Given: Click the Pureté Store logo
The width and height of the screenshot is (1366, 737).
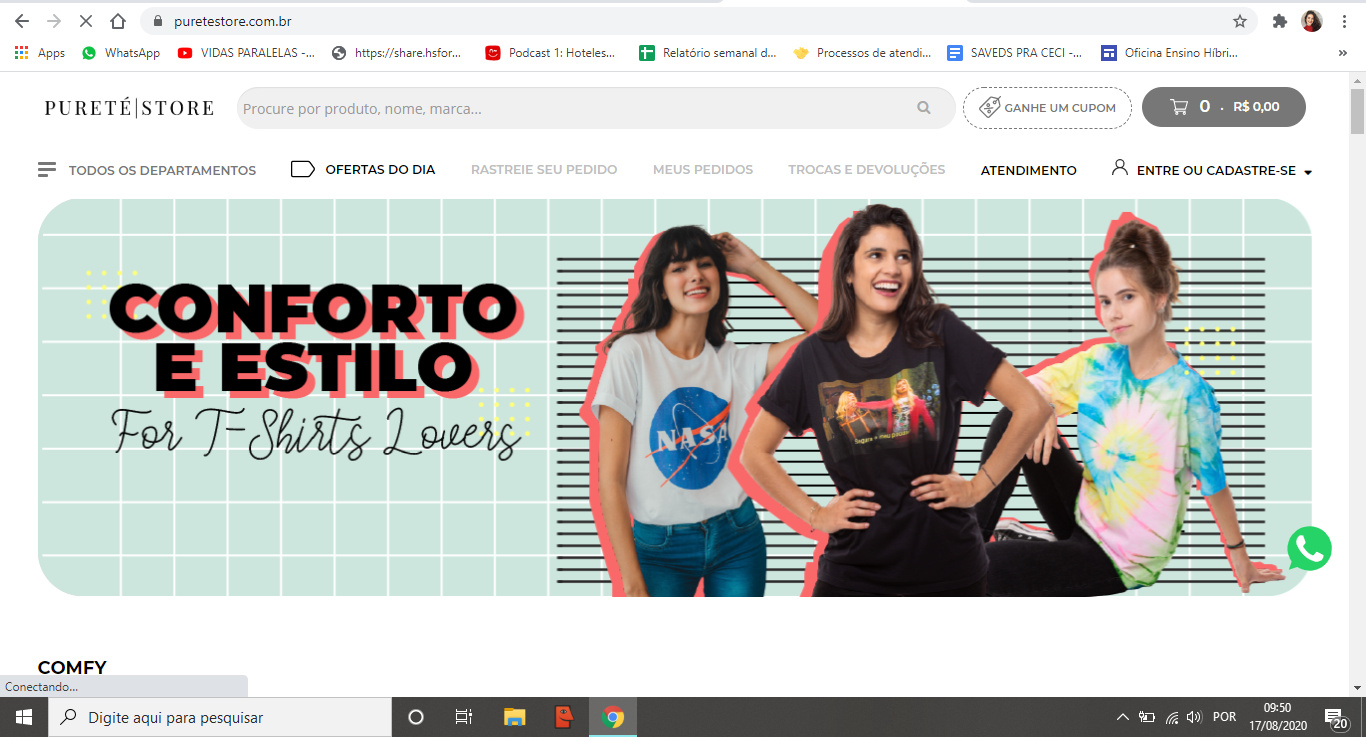Looking at the screenshot, I should point(129,108).
